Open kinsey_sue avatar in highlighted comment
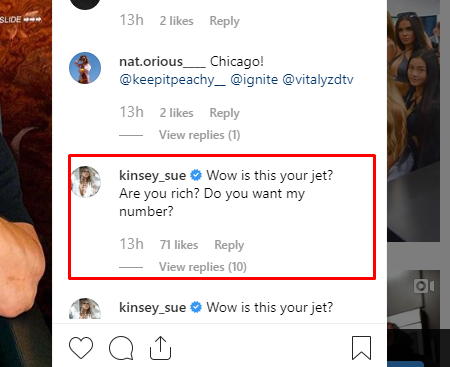The image size is (450, 367). [86, 182]
